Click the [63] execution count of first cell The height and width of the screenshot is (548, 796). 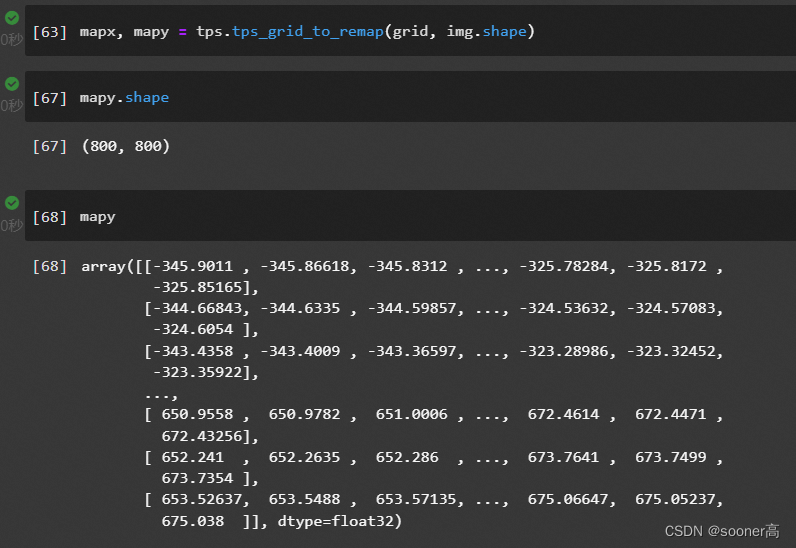49,32
